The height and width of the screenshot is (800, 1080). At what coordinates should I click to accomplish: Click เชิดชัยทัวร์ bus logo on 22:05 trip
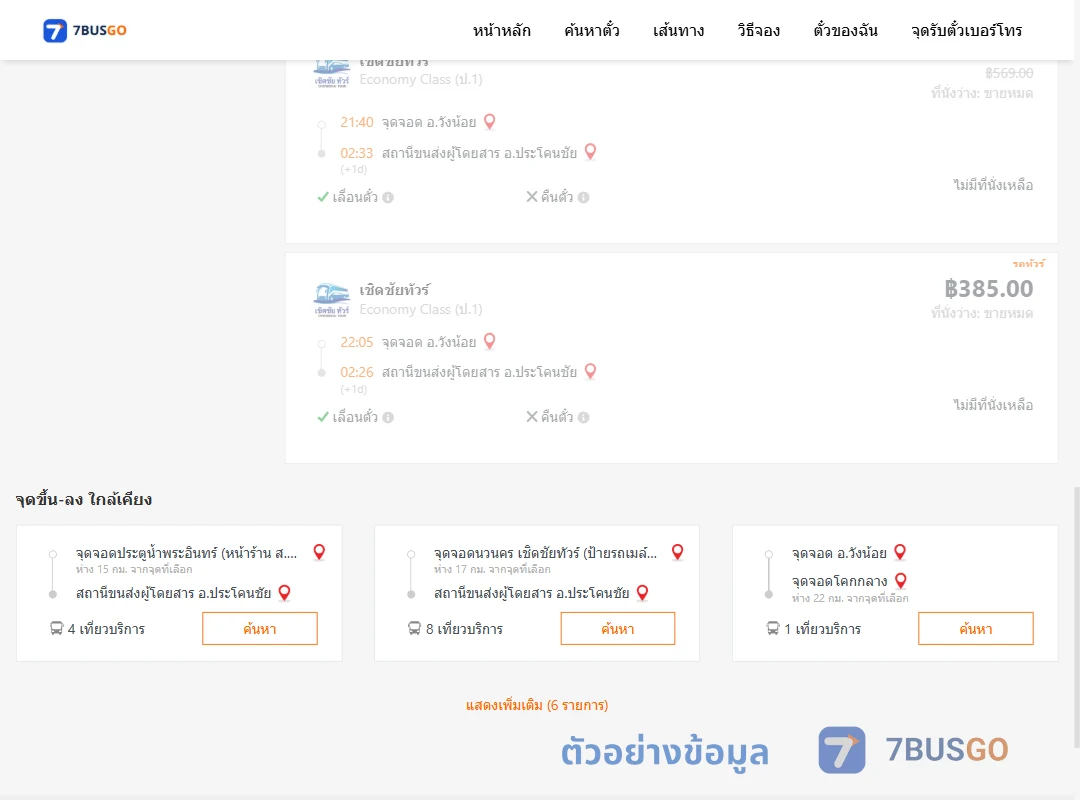[332, 300]
